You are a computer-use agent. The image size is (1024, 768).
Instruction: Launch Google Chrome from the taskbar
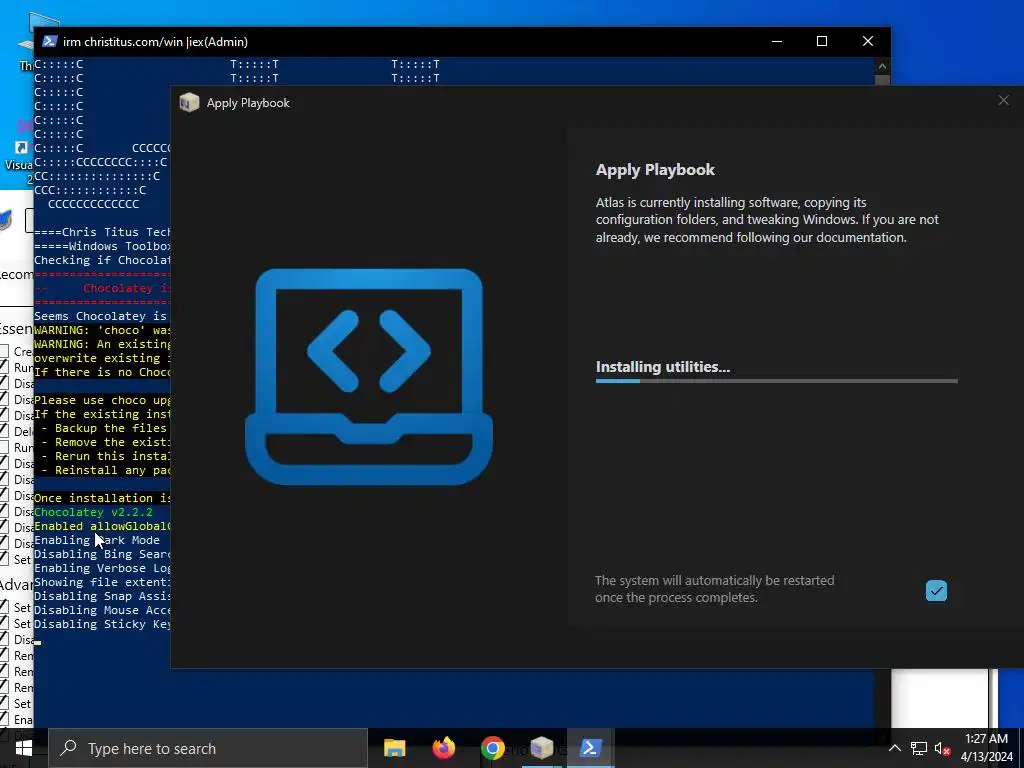(492, 748)
